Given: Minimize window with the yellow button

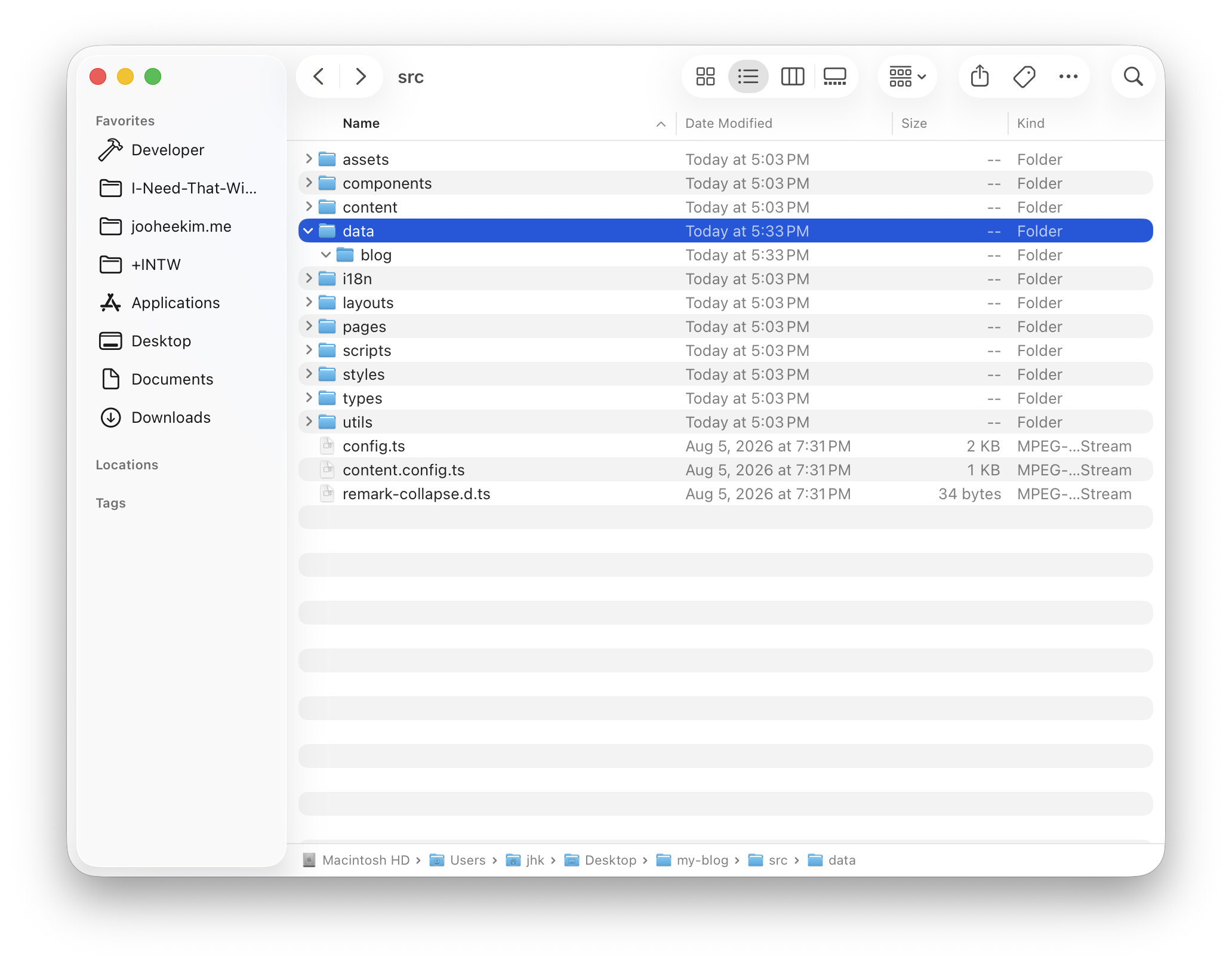Looking at the screenshot, I should click(125, 76).
